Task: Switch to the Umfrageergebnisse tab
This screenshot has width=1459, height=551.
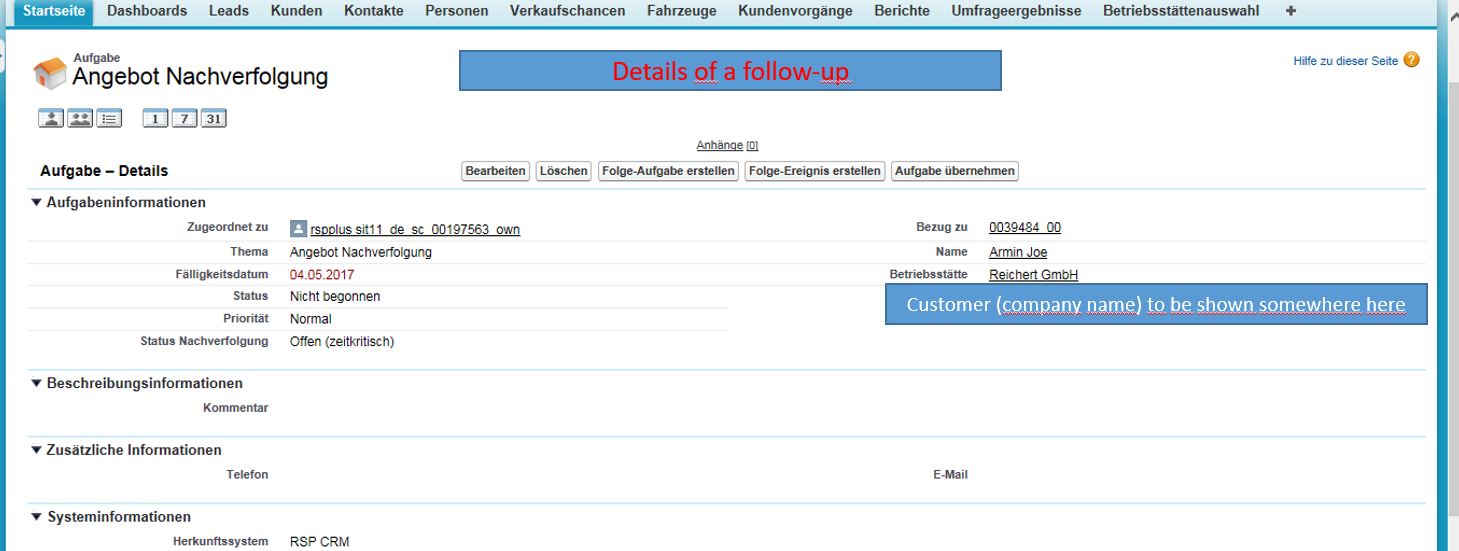Action: 1017,11
